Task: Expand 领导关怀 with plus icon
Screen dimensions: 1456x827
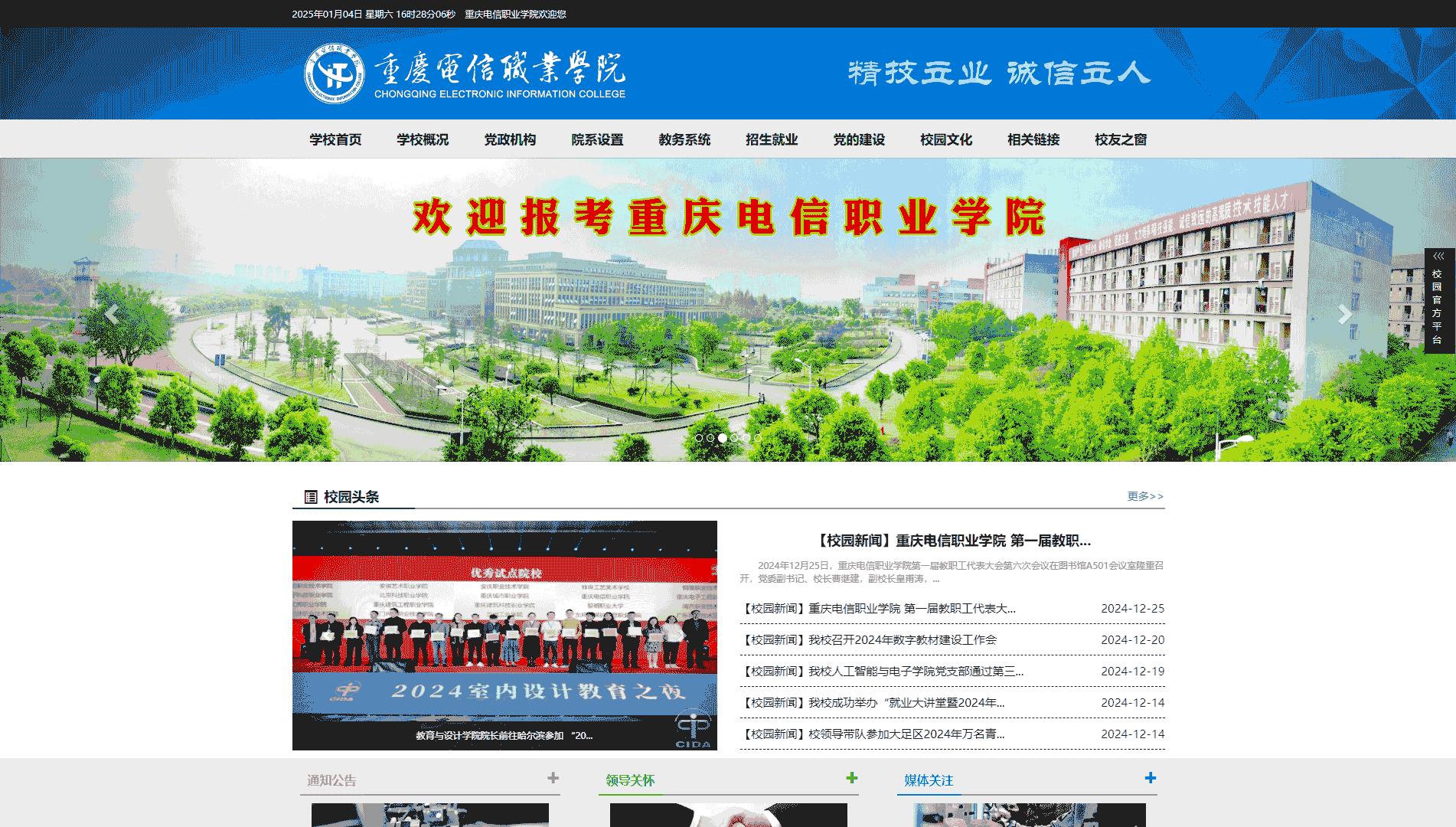Action: (851, 778)
